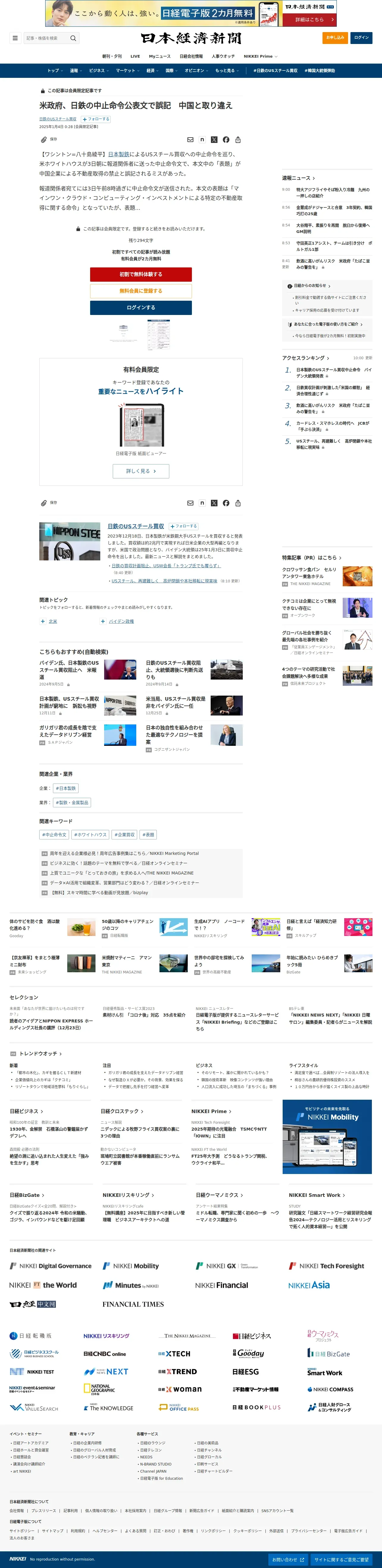Screen dimensions: 382x1568
Task: Expand the もっと見る navigation dropdown
Action: click(227, 71)
